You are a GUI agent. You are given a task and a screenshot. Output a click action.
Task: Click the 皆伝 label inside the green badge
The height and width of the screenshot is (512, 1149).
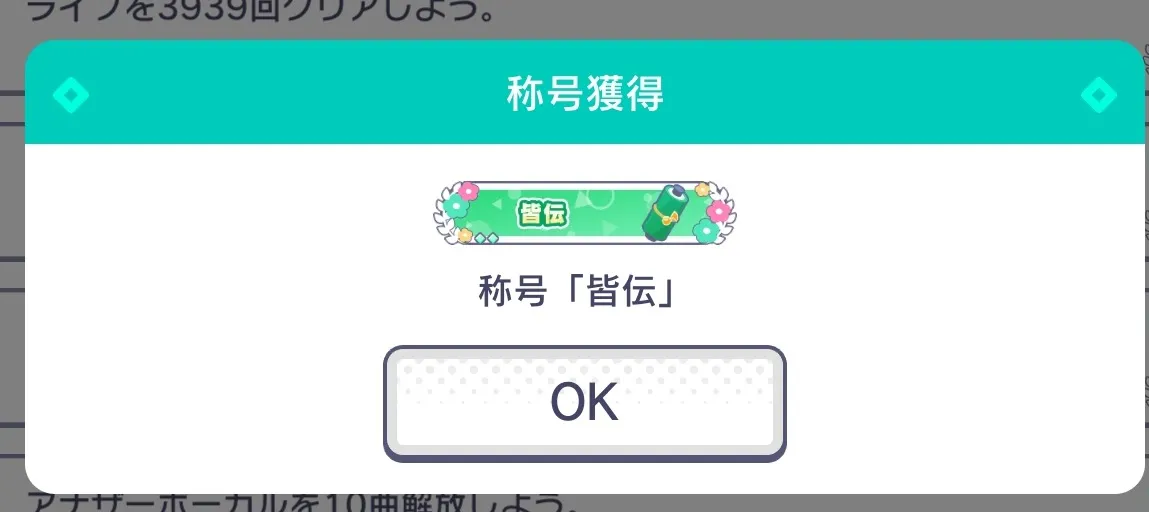coord(543,215)
